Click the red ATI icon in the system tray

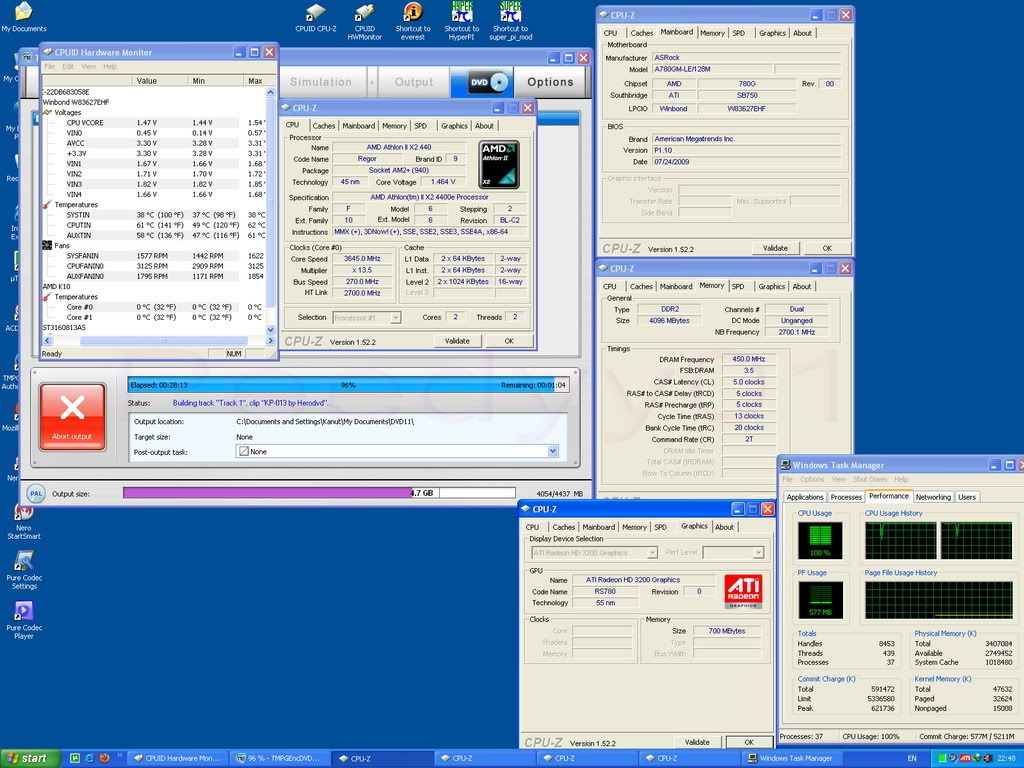point(965,758)
